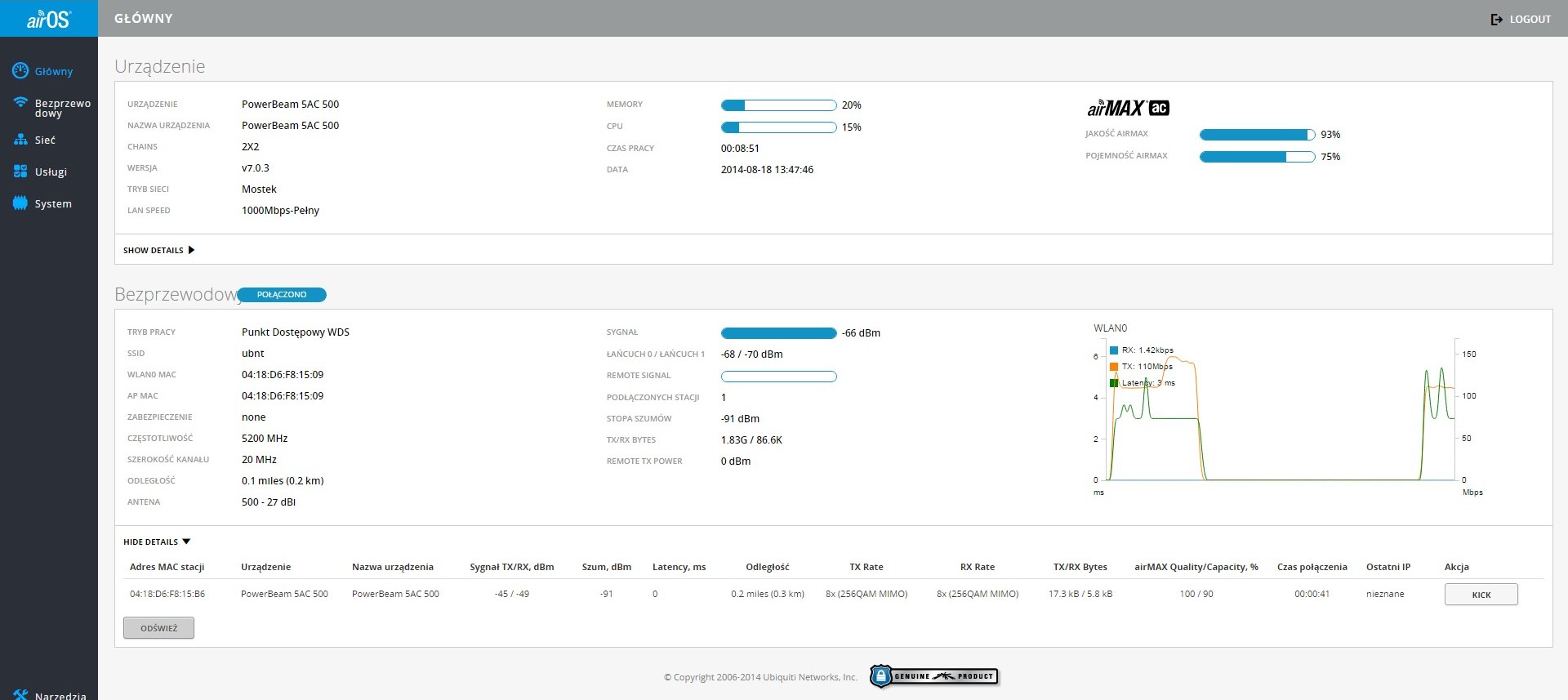1568x700 pixels.
Task: Click the Memory usage bar
Action: pyautogui.click(x=778, y=105)
